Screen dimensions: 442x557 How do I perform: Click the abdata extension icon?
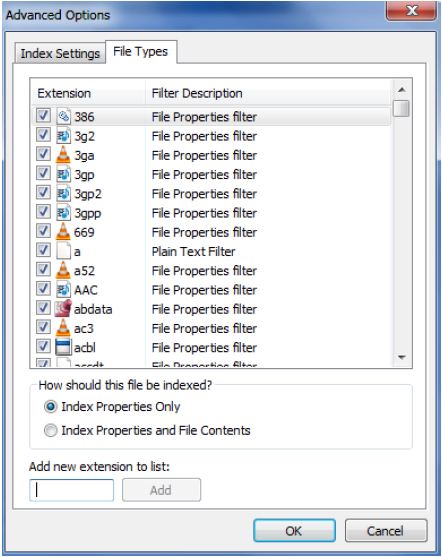coord(63,308)
